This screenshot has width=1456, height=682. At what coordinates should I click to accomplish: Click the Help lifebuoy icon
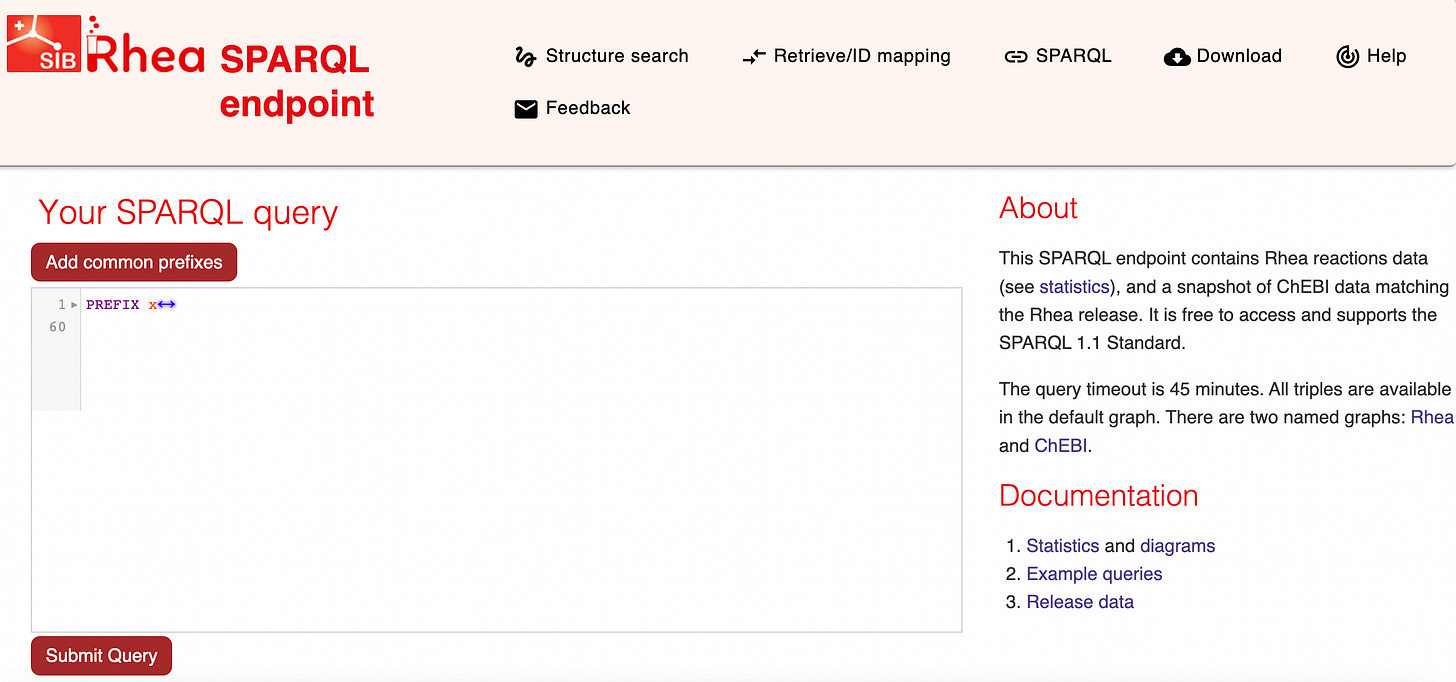click(x=1347, y=57)
